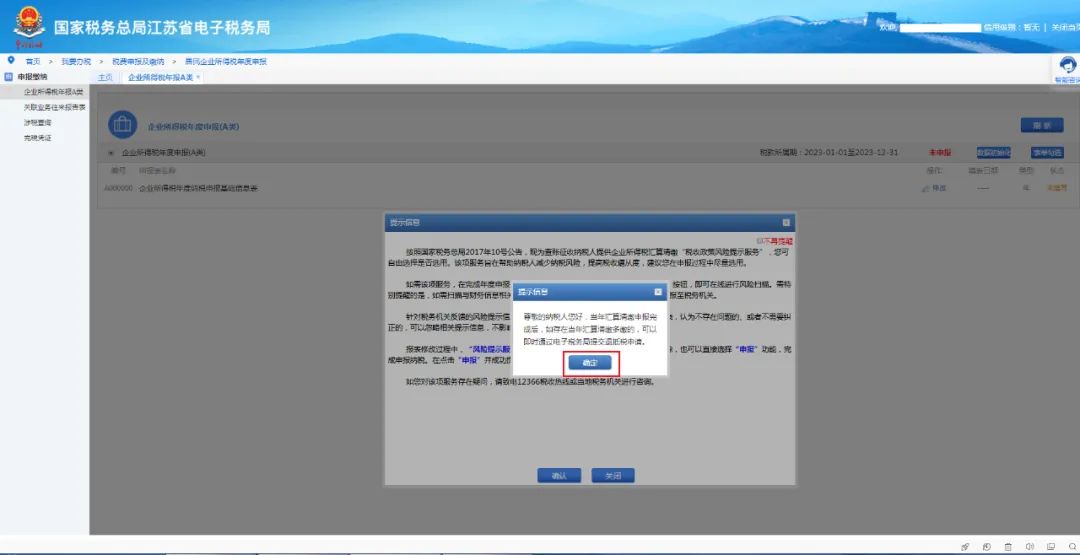Click 修改 for the A000000 row
This screenshot has width=1080, height=555.
(x=939, y=188)
